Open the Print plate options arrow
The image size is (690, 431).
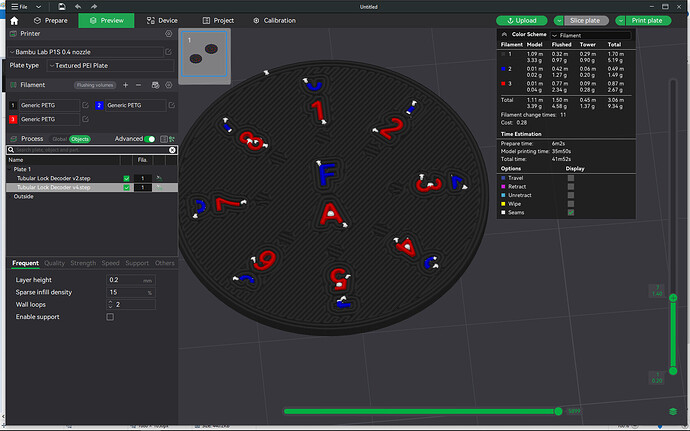click(x=620, y=21)
